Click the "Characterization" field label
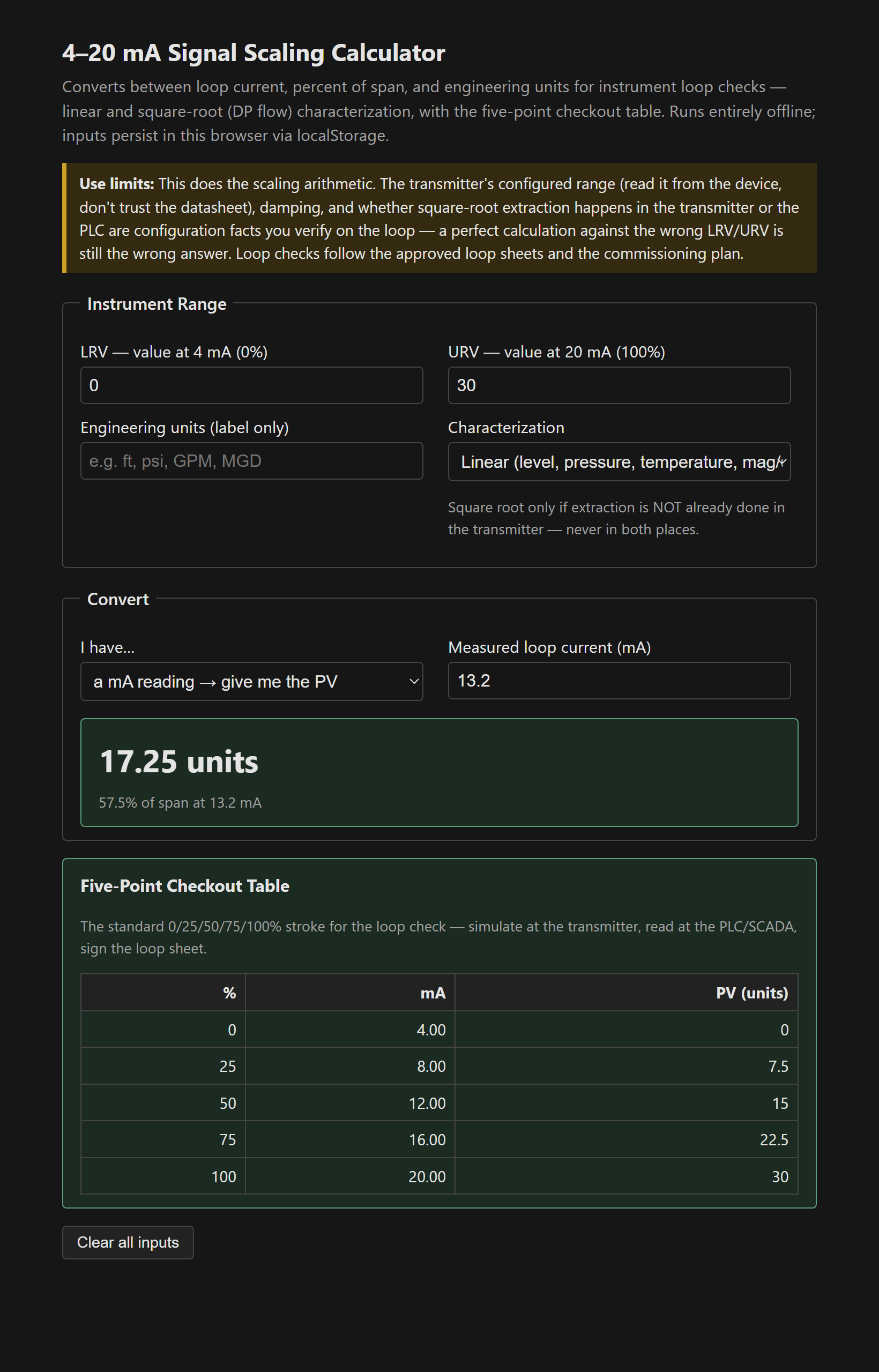879x1372 pixels. coord(506,428)
